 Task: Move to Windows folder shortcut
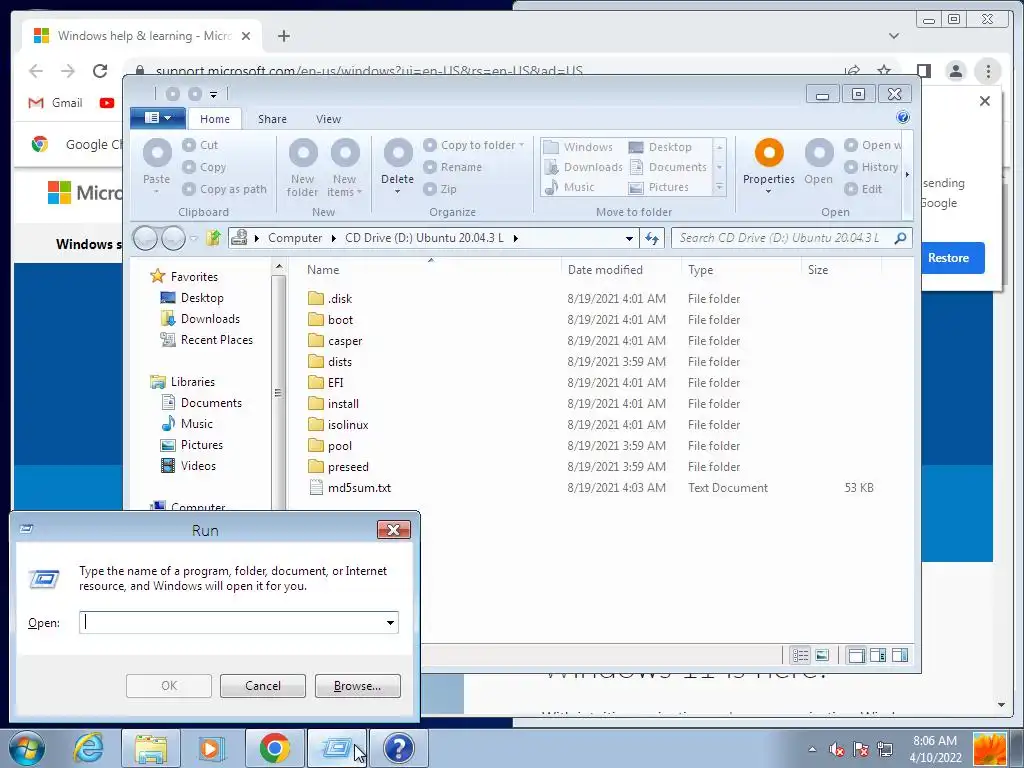[x=579, y=147]
